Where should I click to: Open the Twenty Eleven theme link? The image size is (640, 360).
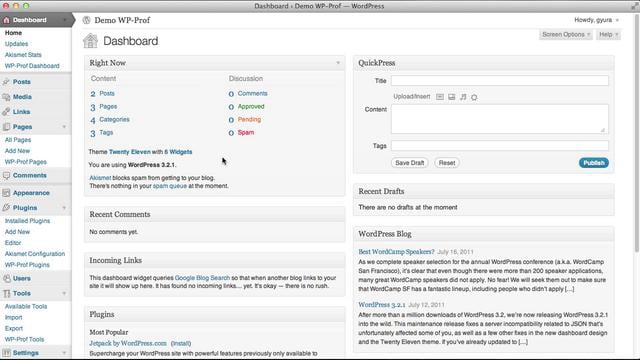click(130, 152)
